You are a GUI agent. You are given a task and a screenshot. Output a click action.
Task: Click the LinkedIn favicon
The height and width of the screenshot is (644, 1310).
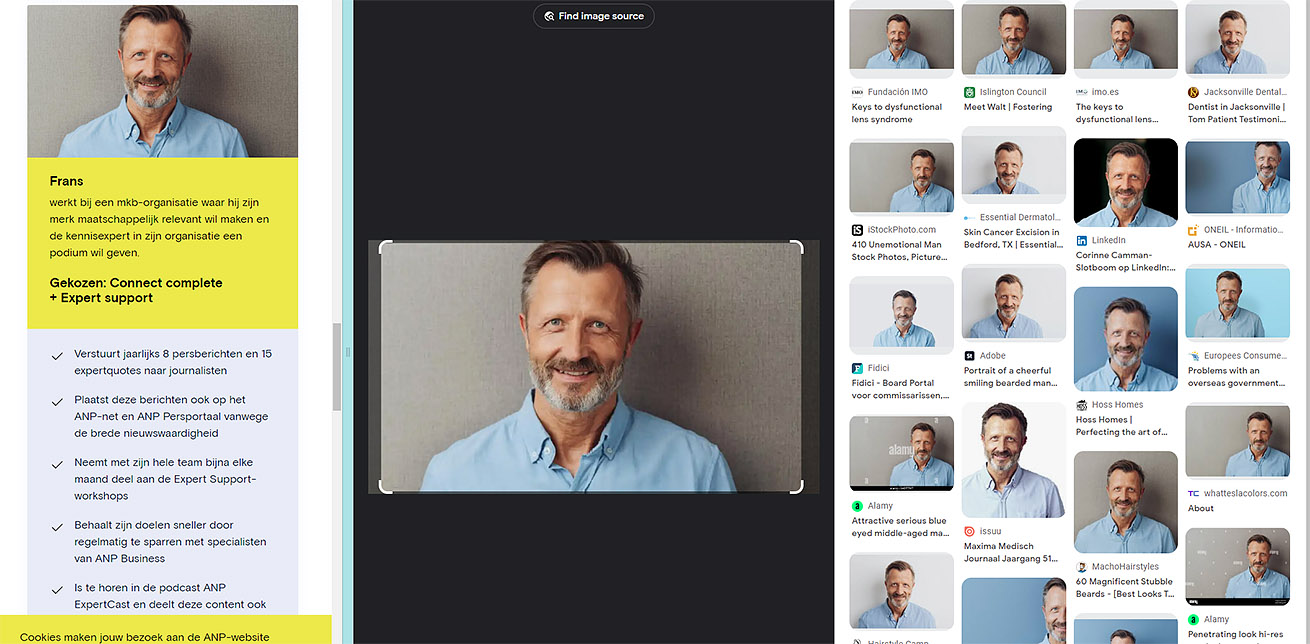(x=1081, y=241)
